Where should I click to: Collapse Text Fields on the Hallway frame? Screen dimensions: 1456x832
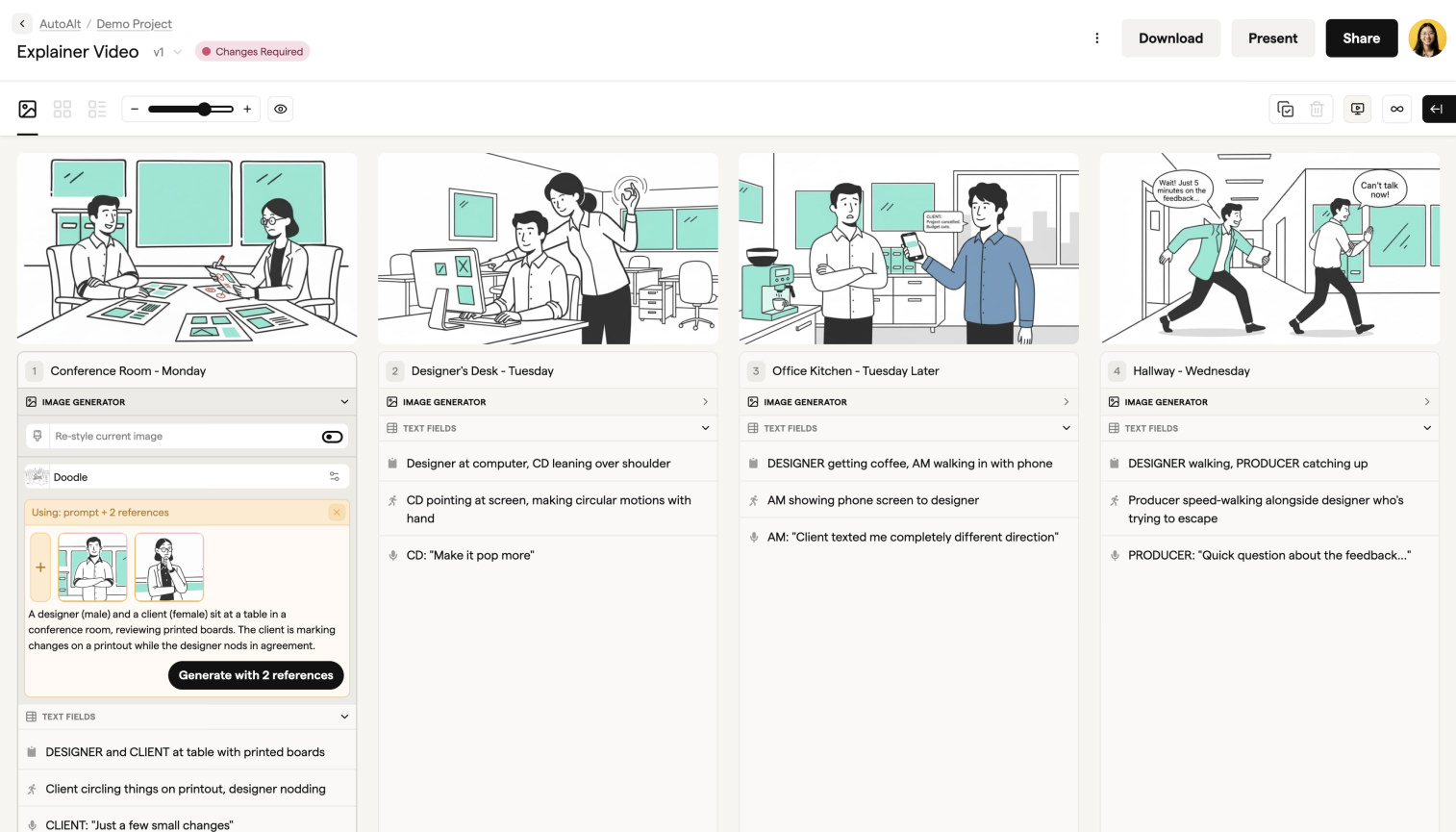[x=1427, y=428]
